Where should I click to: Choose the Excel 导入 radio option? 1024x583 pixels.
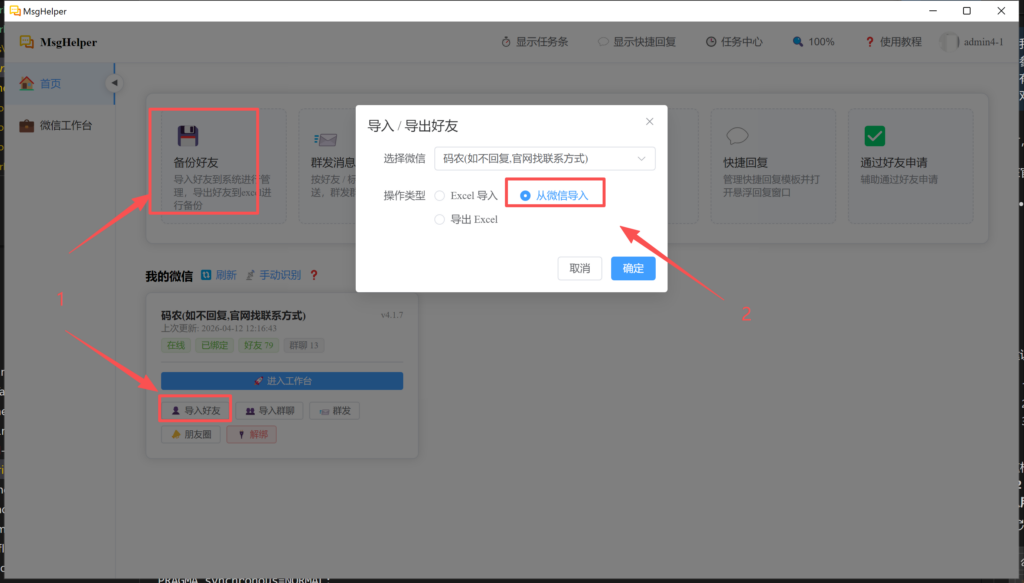(x=440, y=195)
